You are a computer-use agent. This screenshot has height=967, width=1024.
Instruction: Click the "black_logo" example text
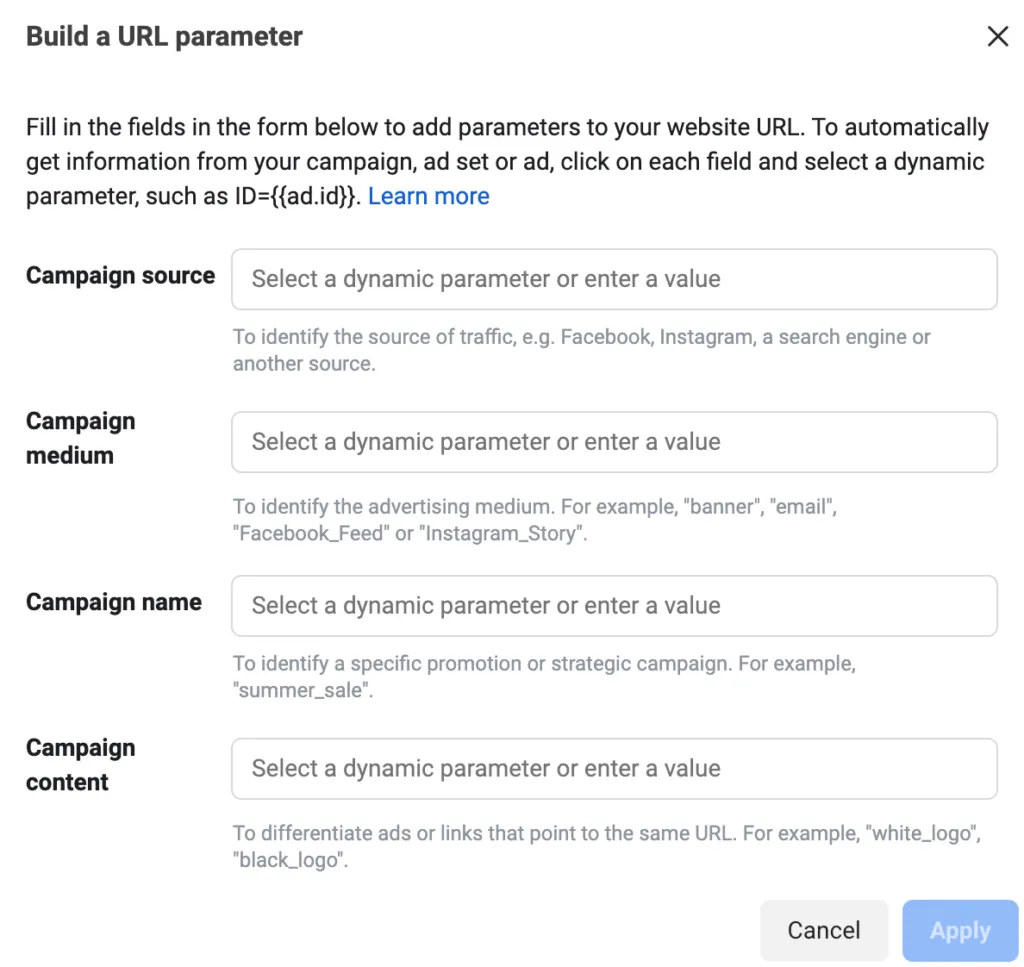(290, 860)
